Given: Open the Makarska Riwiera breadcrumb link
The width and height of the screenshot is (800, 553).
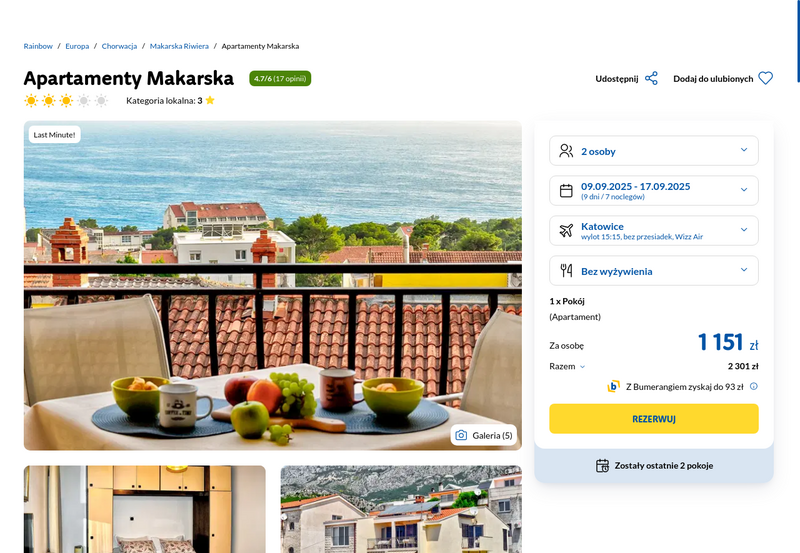Looking at the screenshot, I should (179, 46).
